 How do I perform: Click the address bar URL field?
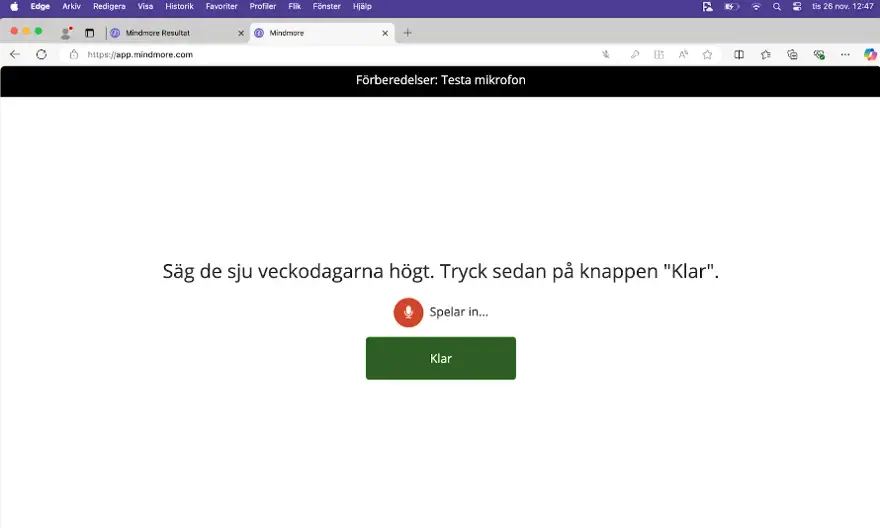click(300, 54)
